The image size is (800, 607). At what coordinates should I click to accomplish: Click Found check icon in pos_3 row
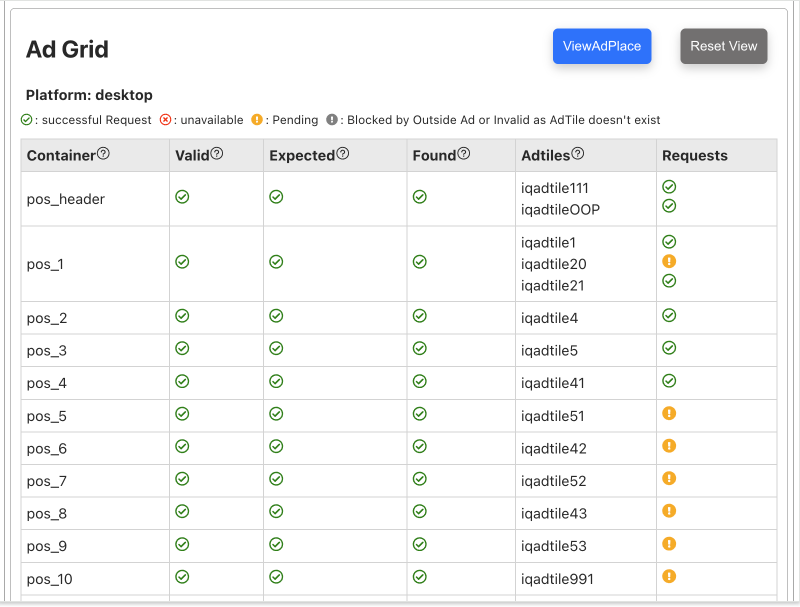[x=419, y=348]
